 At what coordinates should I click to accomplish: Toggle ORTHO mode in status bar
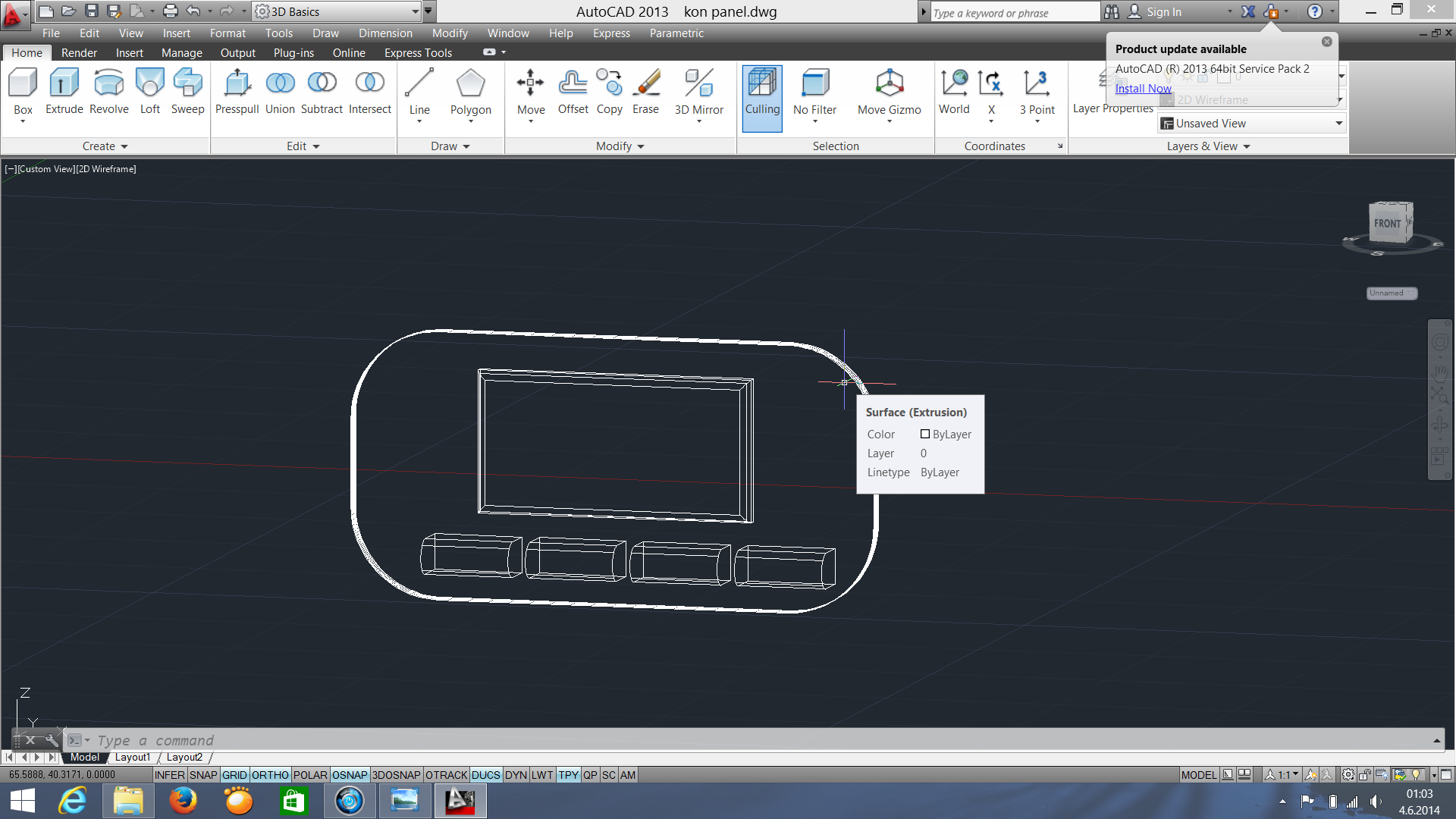pyautogui.click(x=270, y=775)
